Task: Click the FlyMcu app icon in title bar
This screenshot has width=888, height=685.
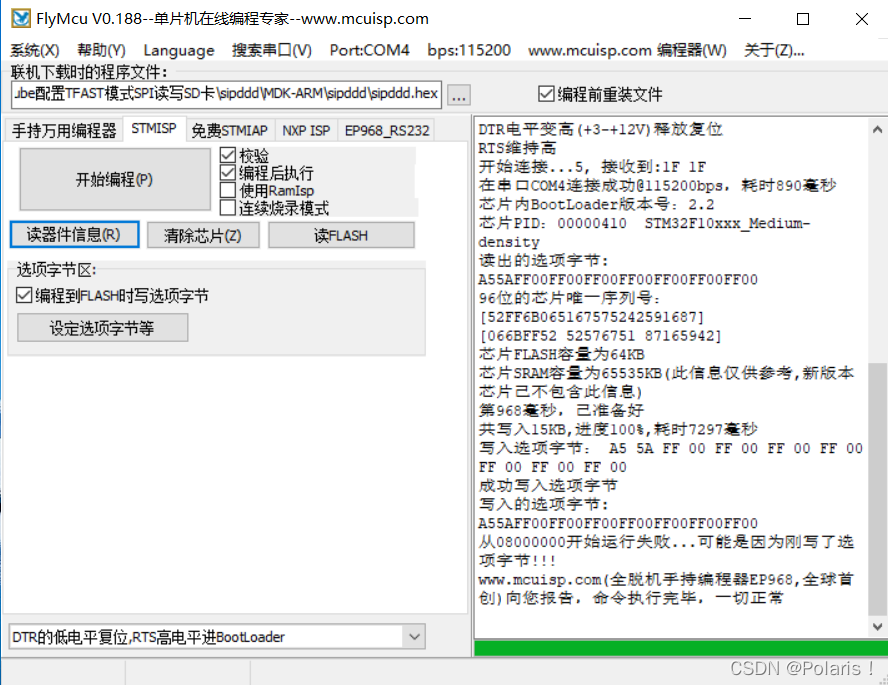Action: (x=22, y=18)
